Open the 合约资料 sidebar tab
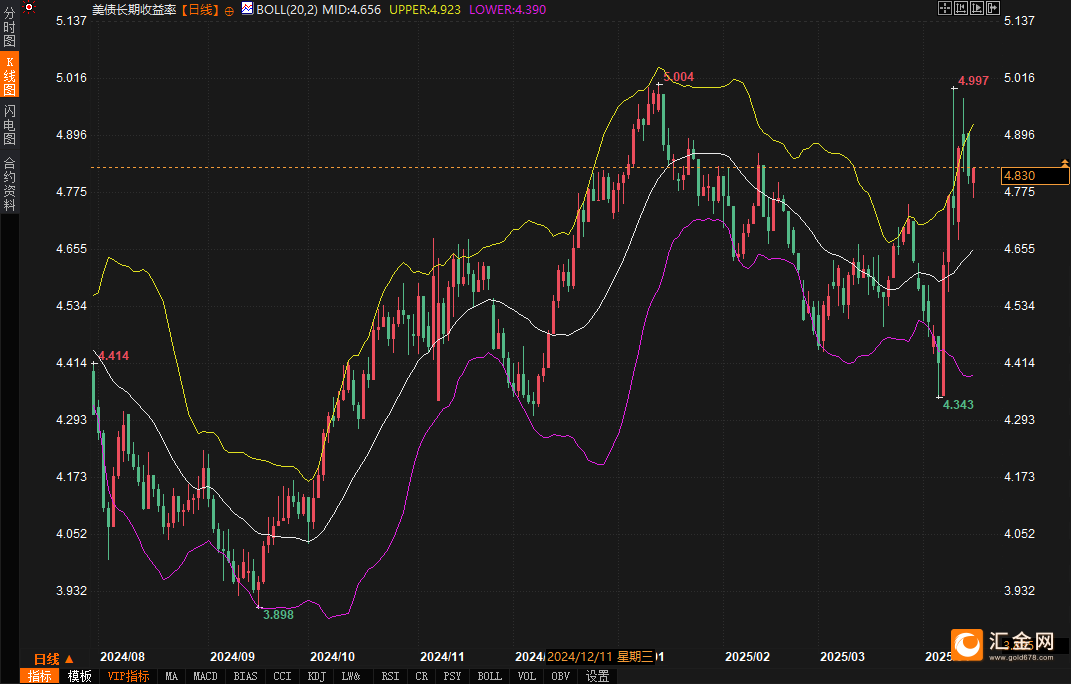 (x=10, y=183)
